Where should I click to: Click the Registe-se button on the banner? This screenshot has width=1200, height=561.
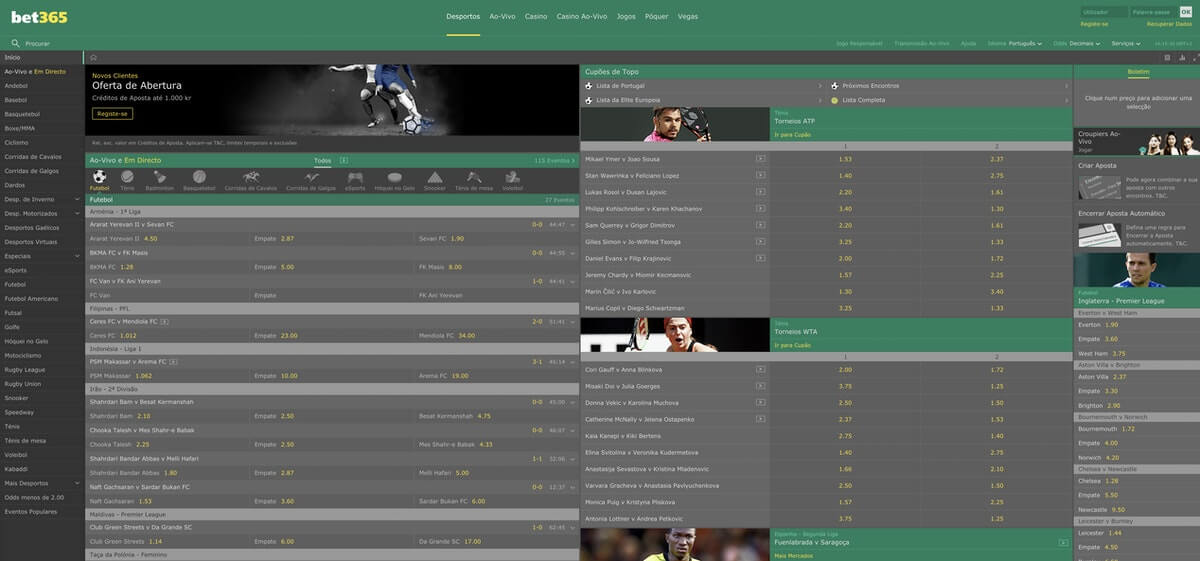112,114
